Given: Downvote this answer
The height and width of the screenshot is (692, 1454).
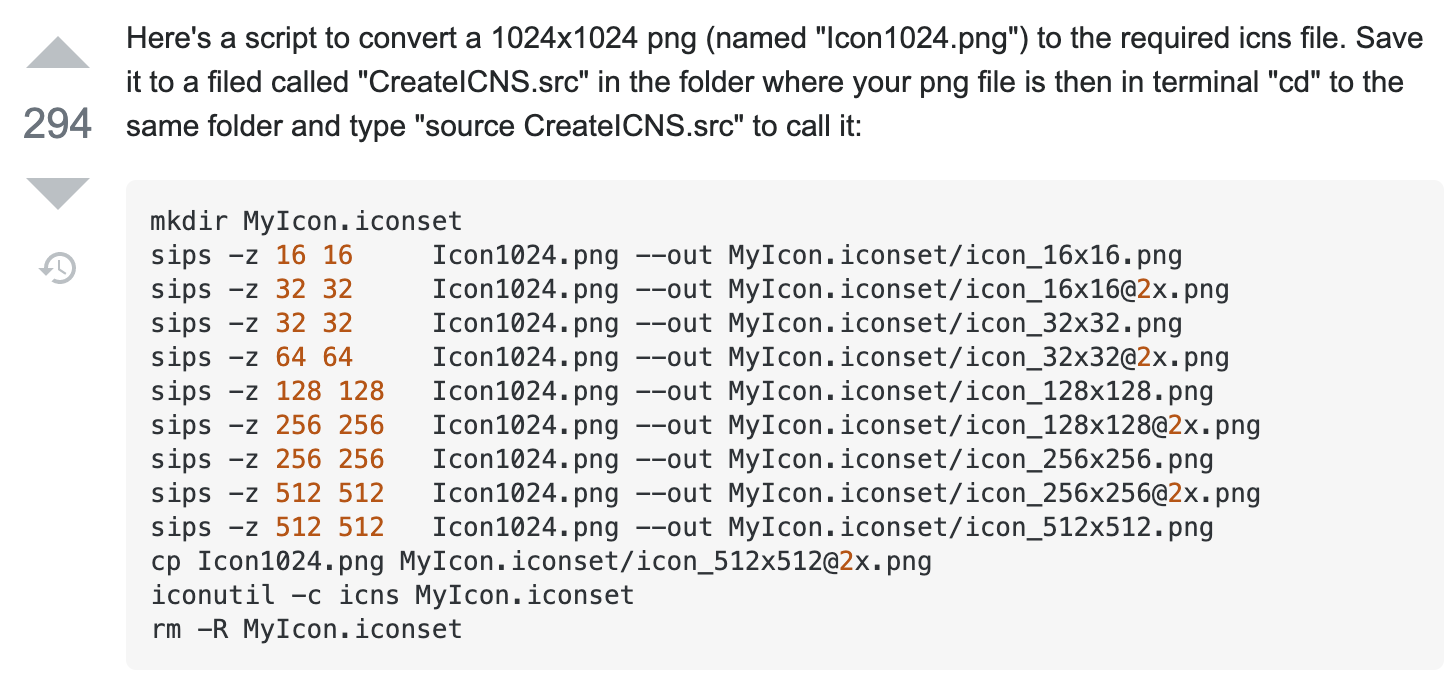Looking at the screenshot, I should (x=57, y=193).
